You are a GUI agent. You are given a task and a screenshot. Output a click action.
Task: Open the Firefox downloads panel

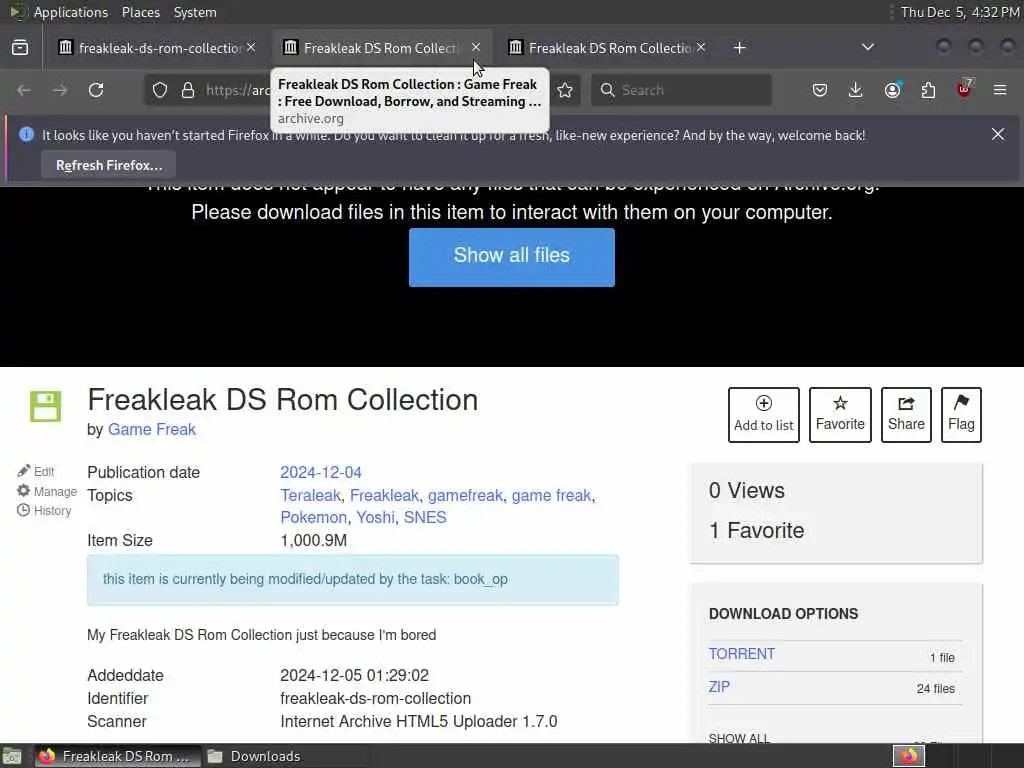tap(856, 90)
